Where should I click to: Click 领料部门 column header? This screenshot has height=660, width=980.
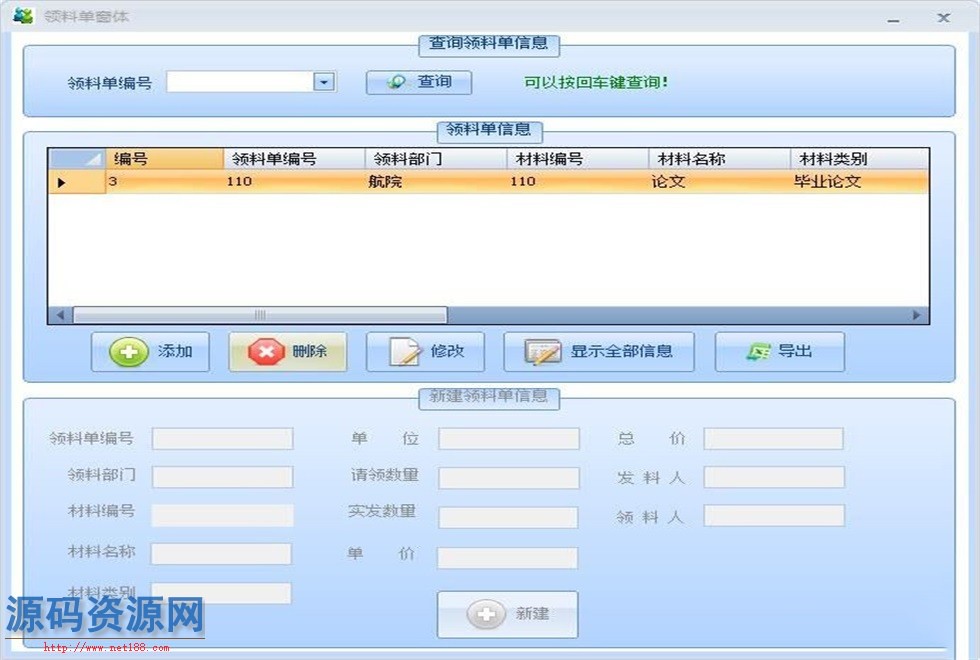(434, 159)
